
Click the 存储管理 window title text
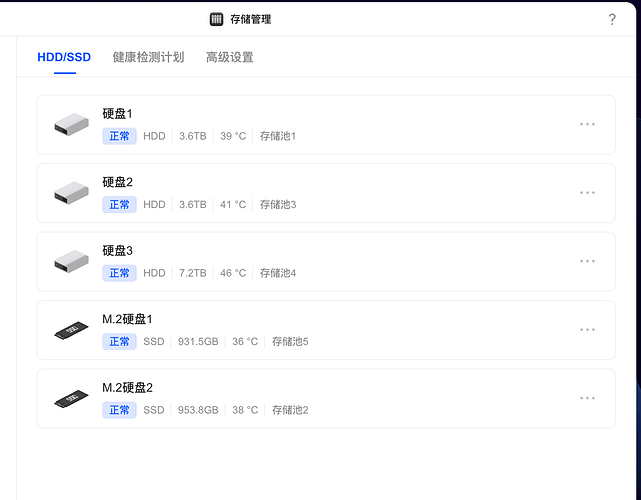pyautogui.click(x=251, y=19)
